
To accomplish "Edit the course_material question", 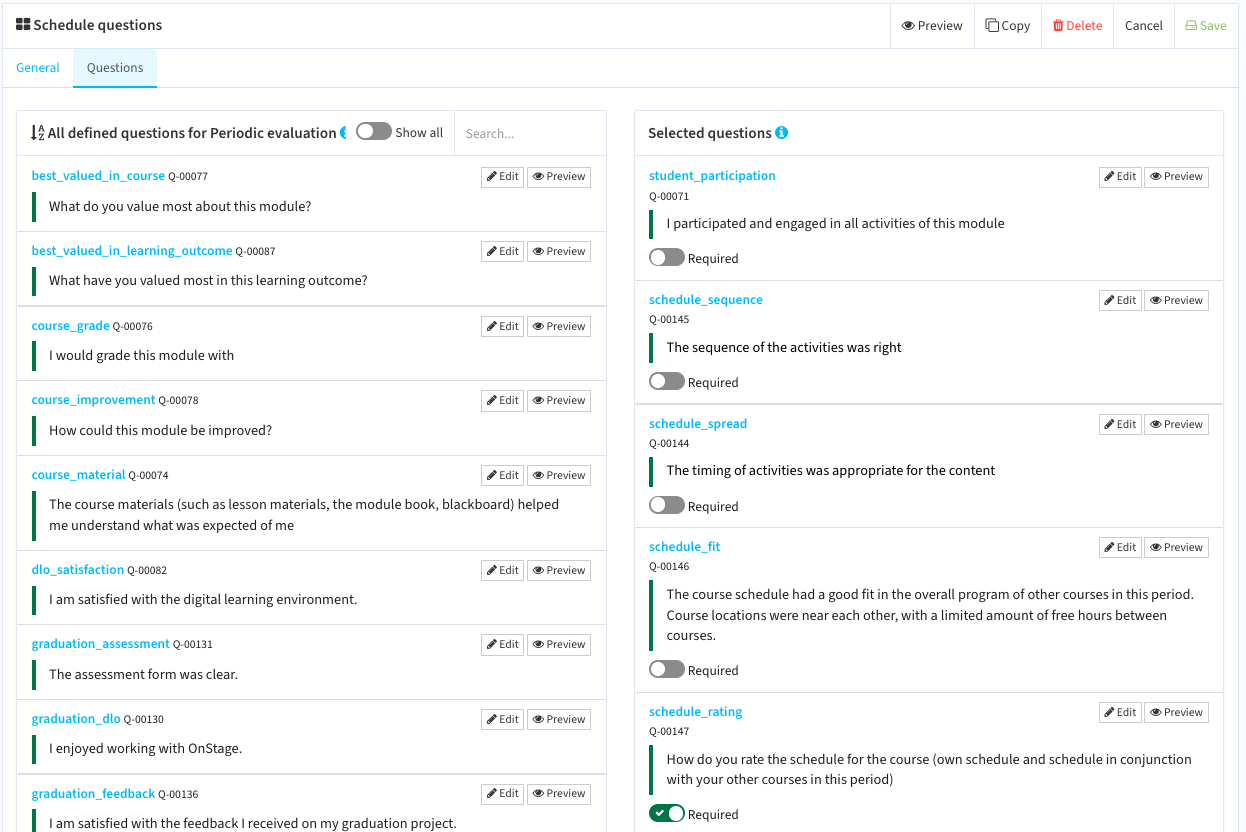I will [x=502, y=476].
